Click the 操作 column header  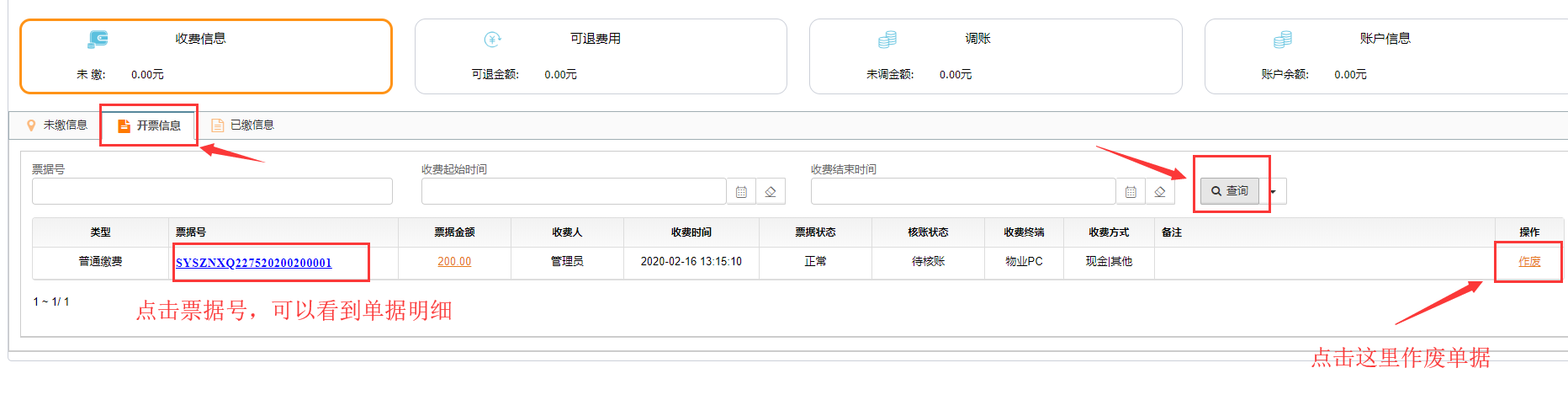click(1529, 232)
